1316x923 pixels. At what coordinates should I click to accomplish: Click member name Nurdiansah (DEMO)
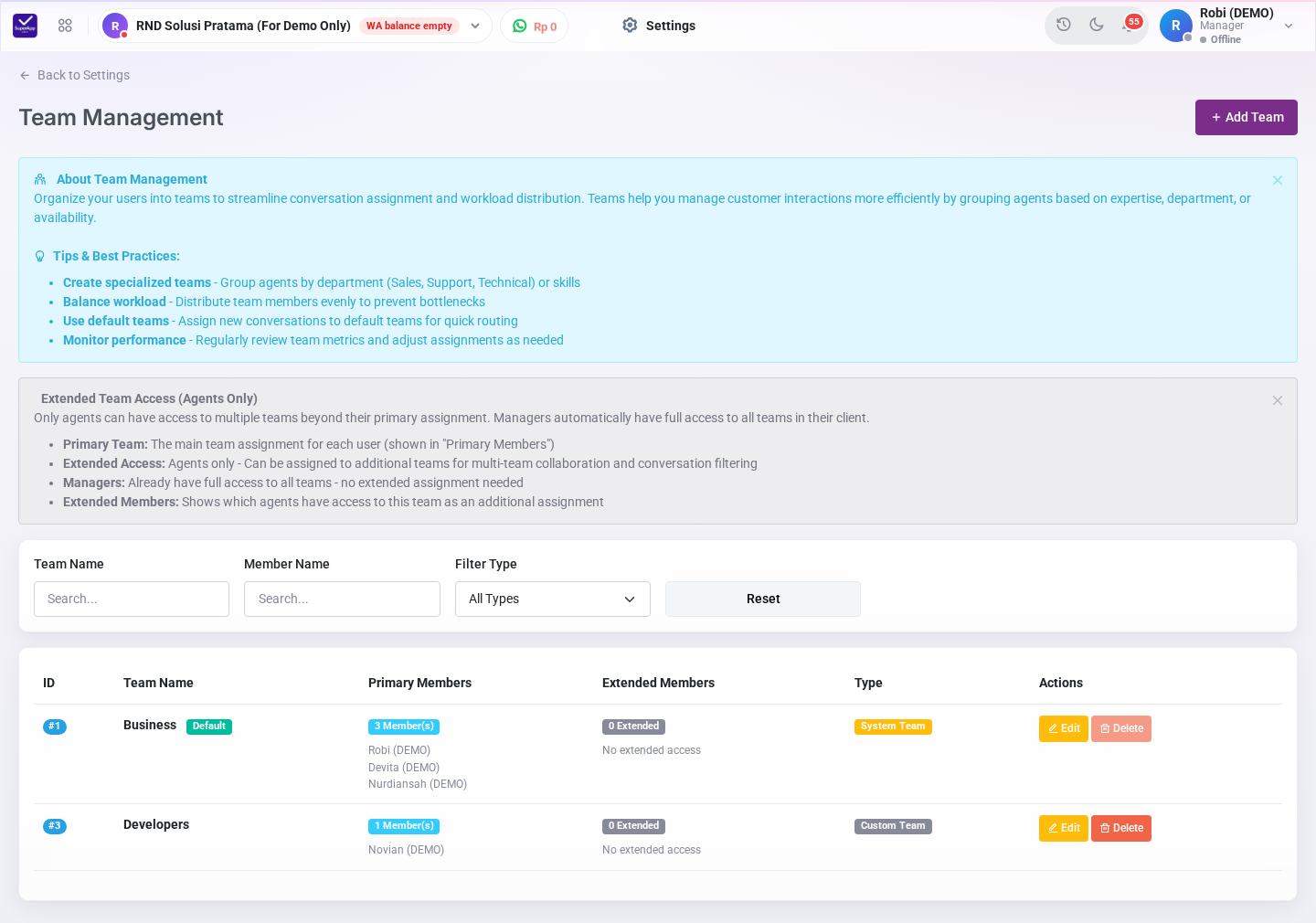point(418,784)
